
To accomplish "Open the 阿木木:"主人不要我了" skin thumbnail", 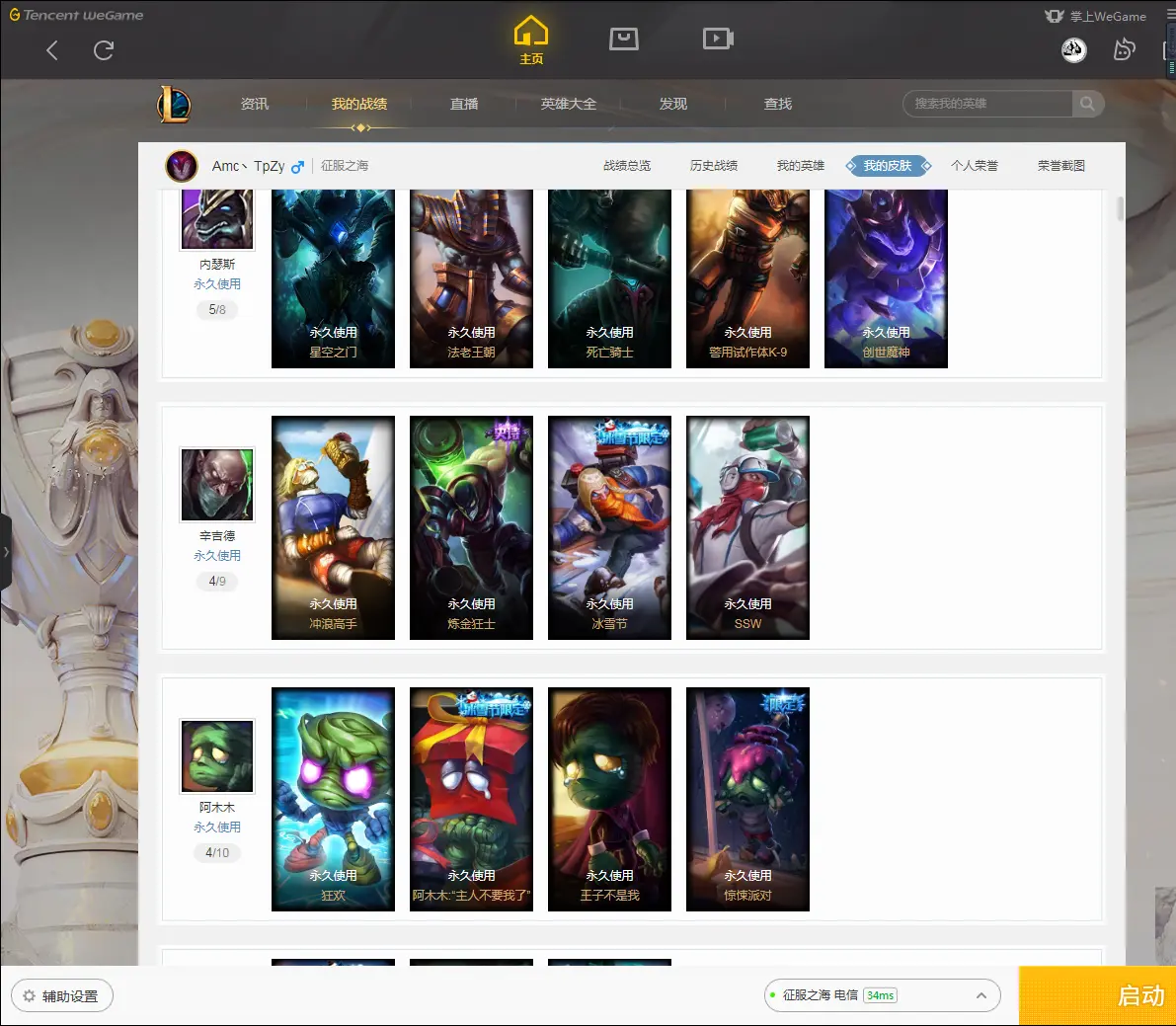I will click(471, 800).
